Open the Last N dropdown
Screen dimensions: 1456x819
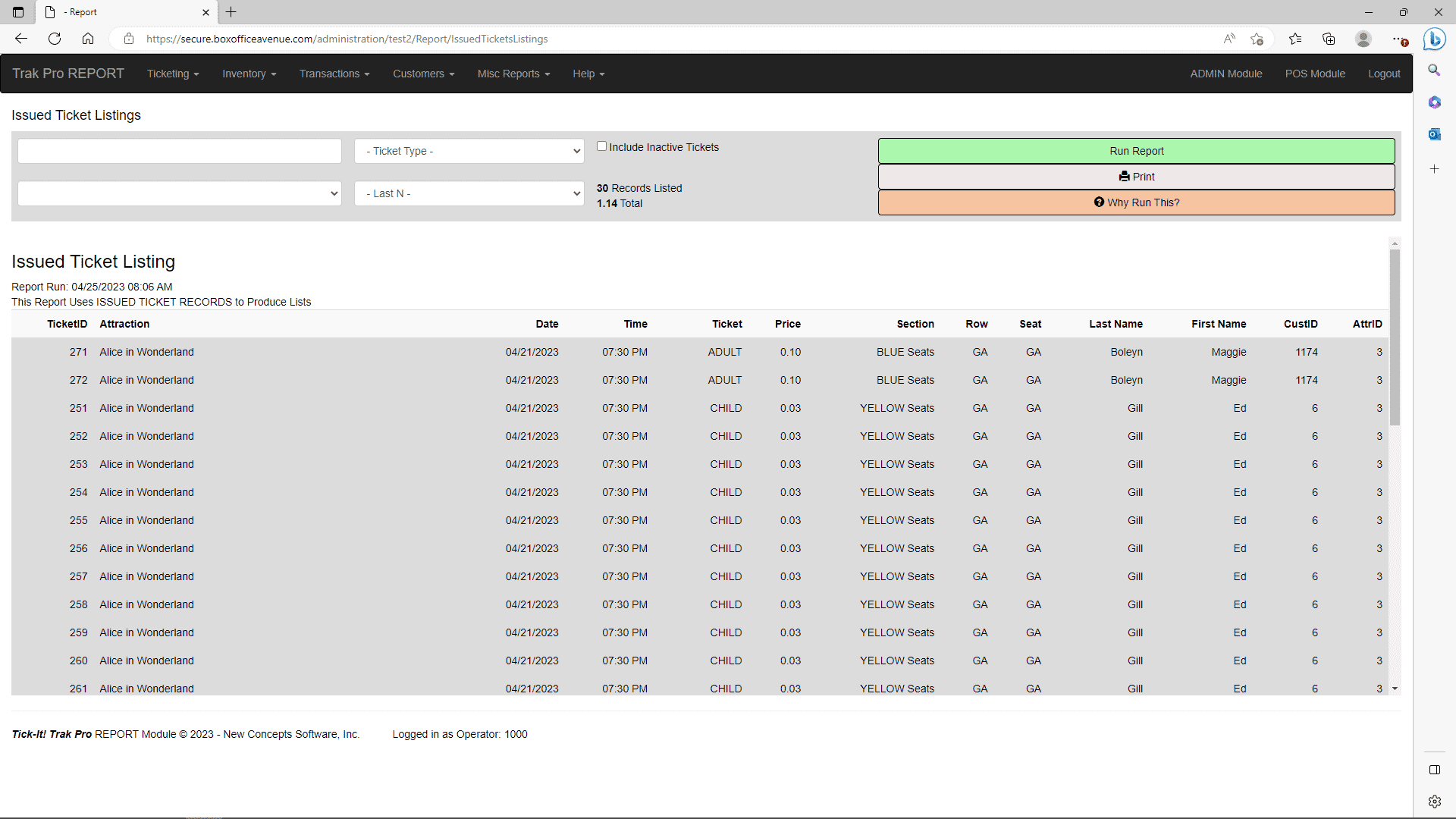pos(469,193)
